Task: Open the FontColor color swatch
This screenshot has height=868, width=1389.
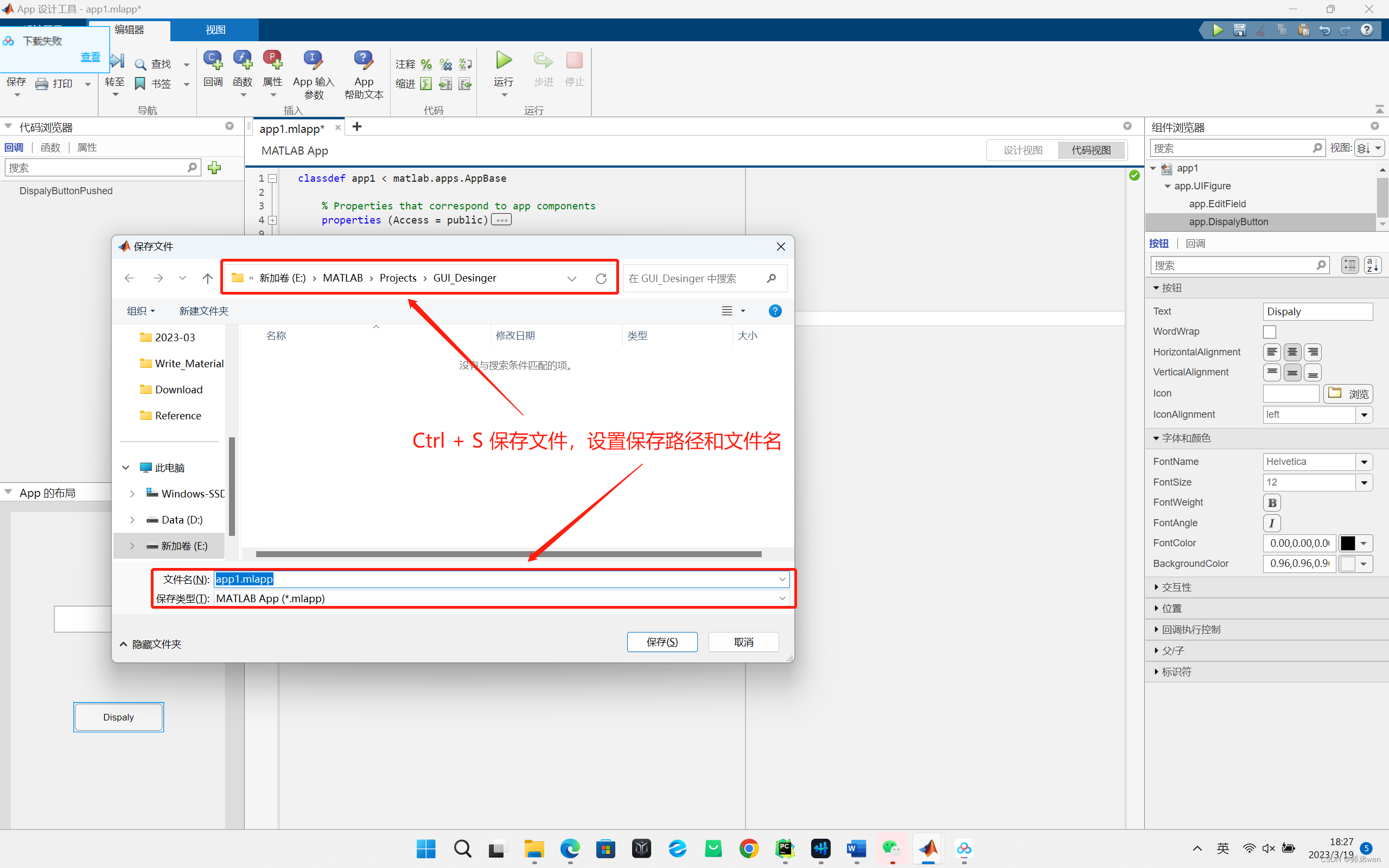Action: click(x=1348, y=543)
